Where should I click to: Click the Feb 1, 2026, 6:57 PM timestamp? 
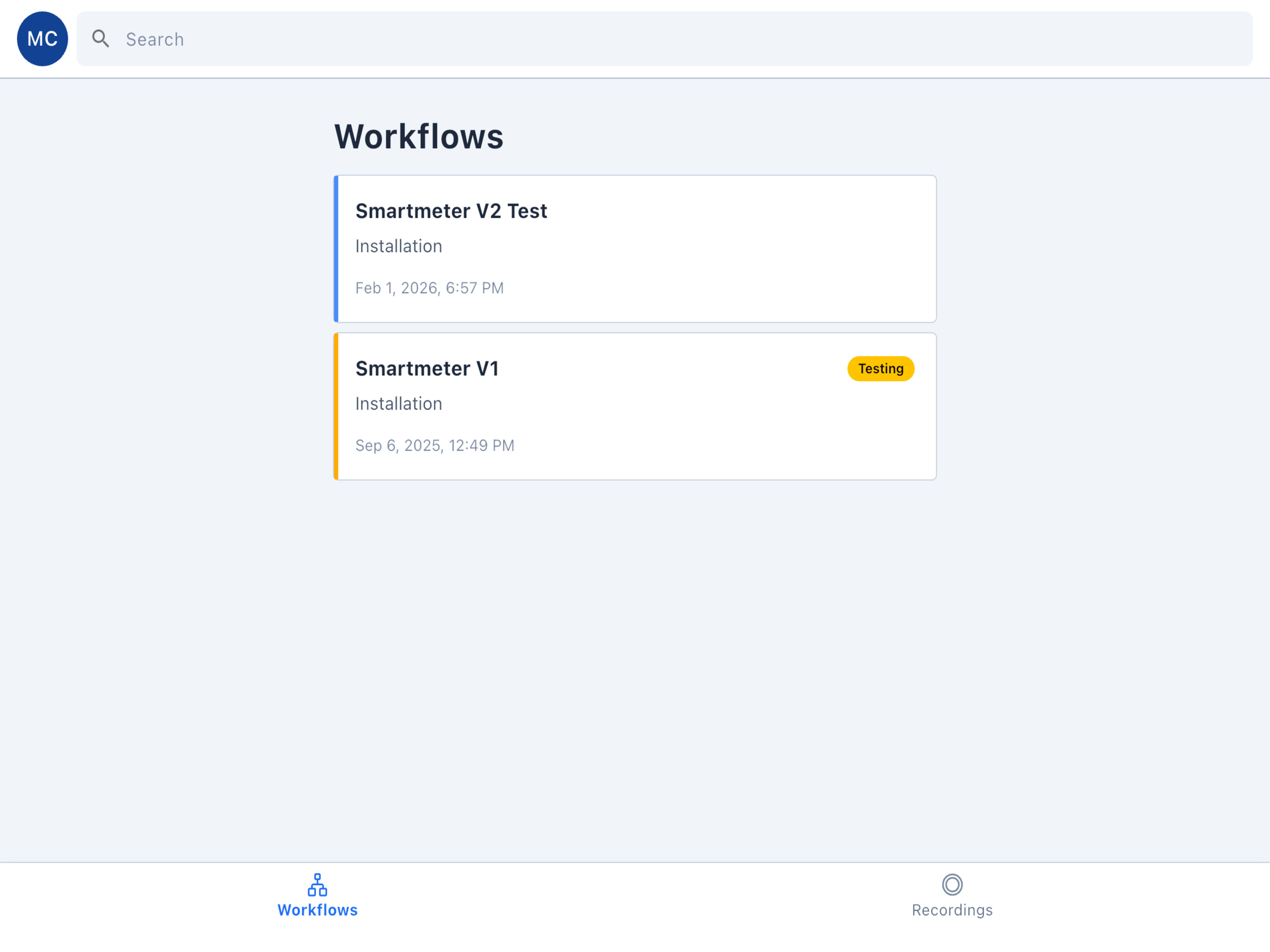430,288
